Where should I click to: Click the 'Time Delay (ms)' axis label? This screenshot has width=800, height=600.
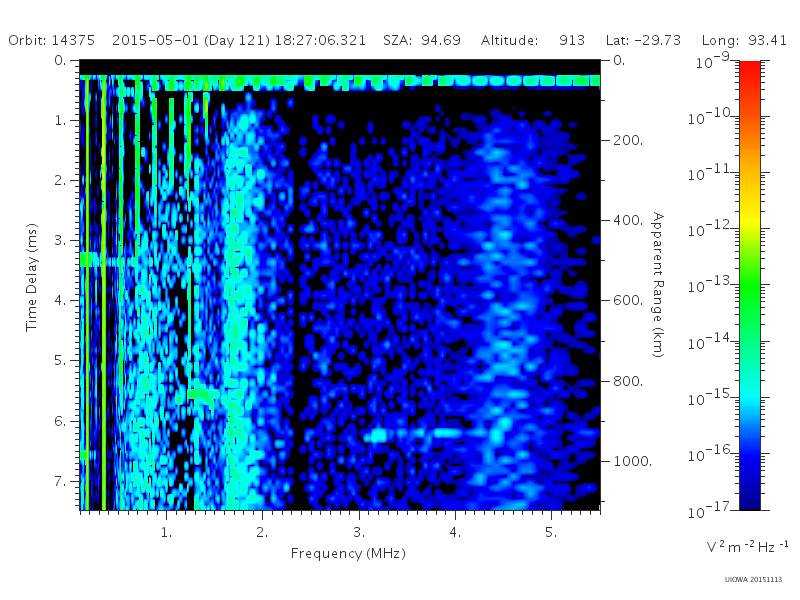(32, 277)
